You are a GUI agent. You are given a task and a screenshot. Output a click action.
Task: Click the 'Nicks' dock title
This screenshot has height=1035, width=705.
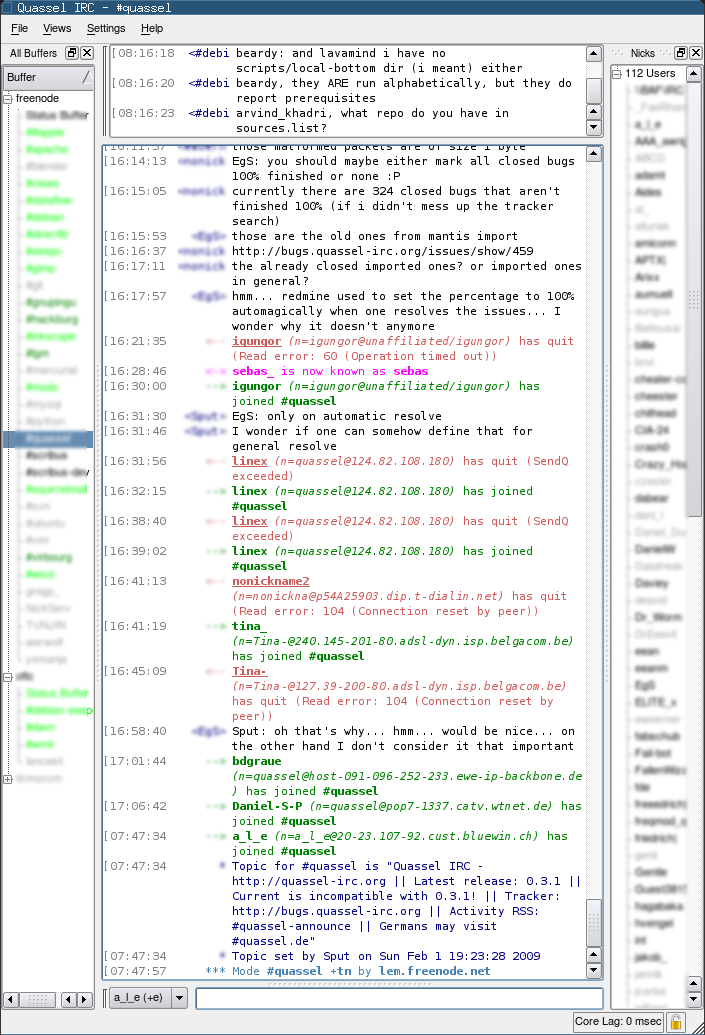(642, 53)
